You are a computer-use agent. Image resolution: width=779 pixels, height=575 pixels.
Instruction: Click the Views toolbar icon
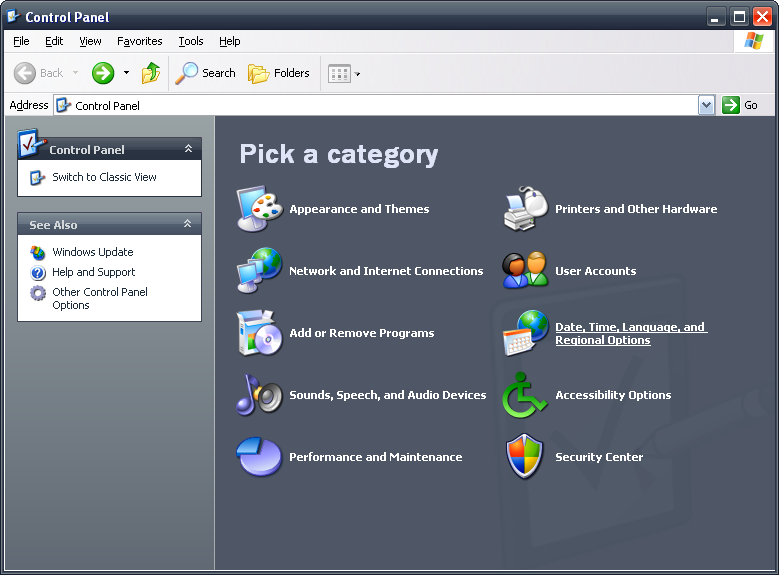pos(339,74)
